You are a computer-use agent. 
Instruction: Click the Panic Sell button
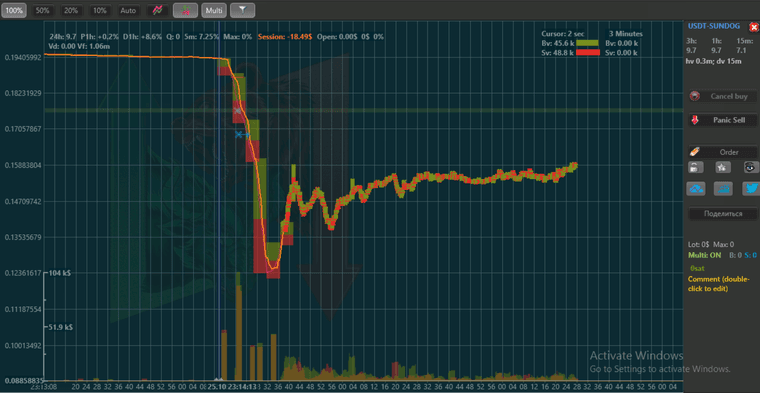(723, 120)
